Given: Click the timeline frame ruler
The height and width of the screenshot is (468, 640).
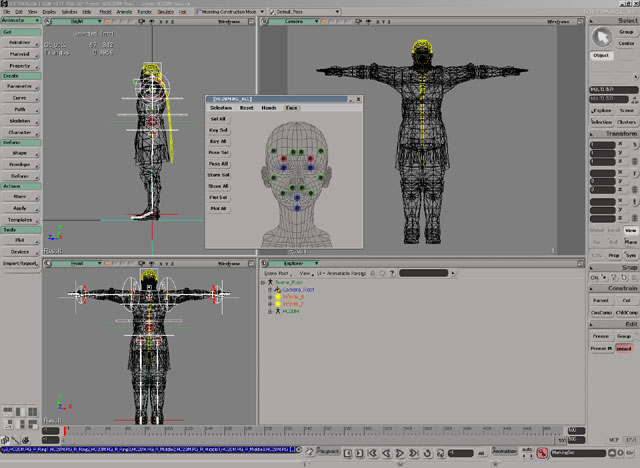Looking at the screenshot, I should click(x=300, y=430).
